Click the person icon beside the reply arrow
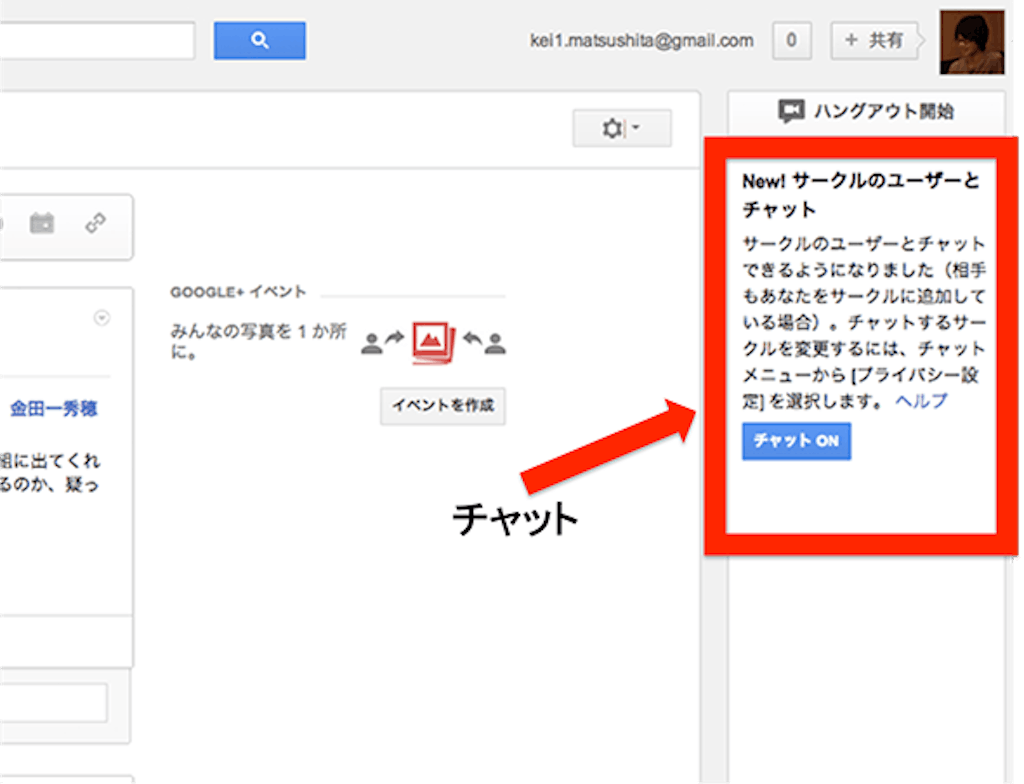The width and height of the screenshot is (1024, 784). coord(495,343)
